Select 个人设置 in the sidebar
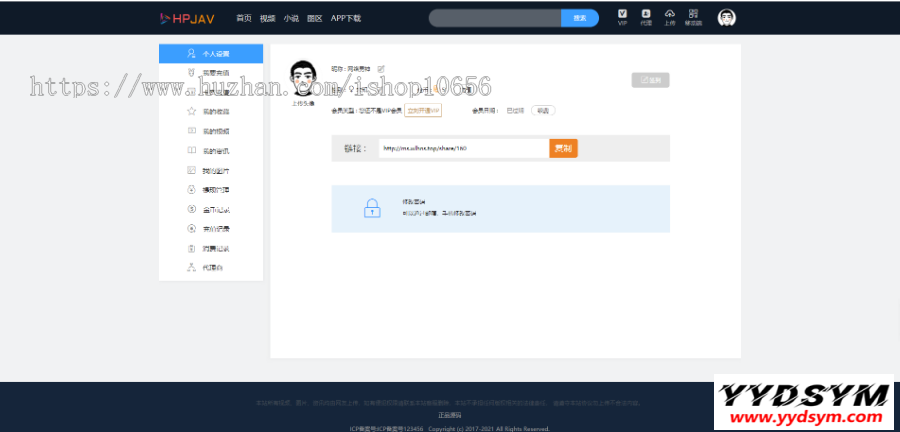This screenshot has height=432, width=900. (211, 53)
